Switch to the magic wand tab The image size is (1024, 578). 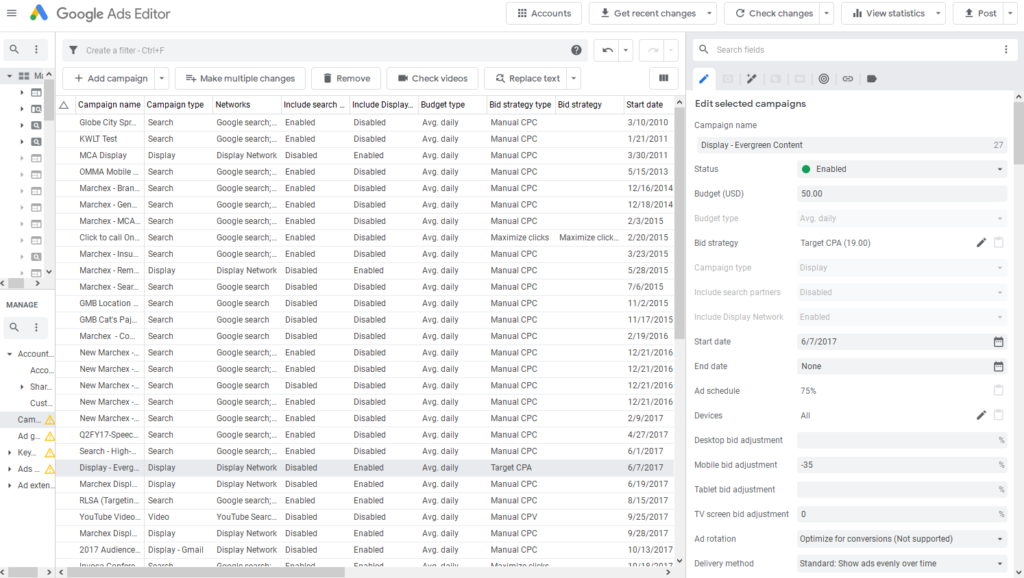pyautogui.click(x=752, y=79)
